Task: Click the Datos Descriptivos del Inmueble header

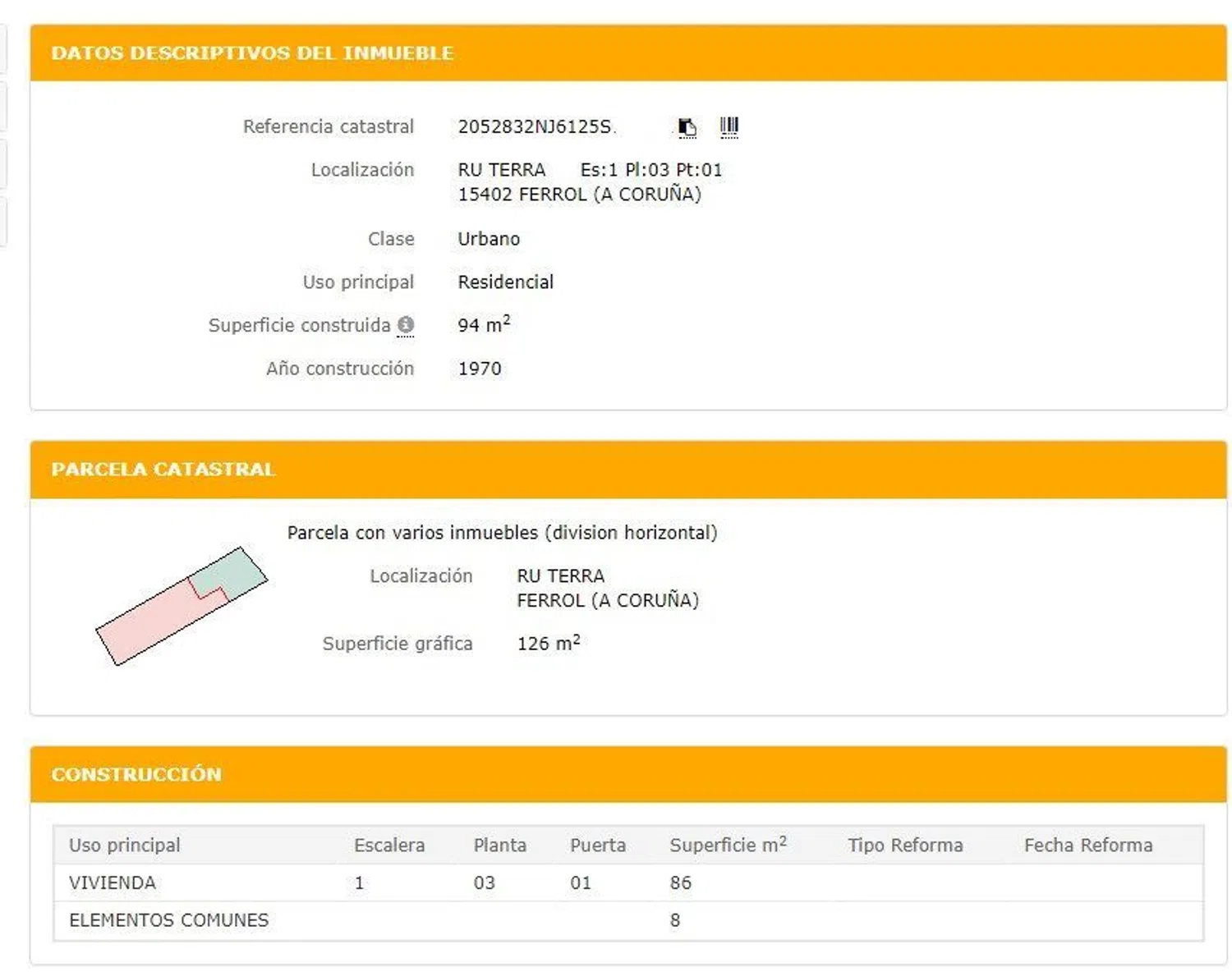Action: point(252,53)
